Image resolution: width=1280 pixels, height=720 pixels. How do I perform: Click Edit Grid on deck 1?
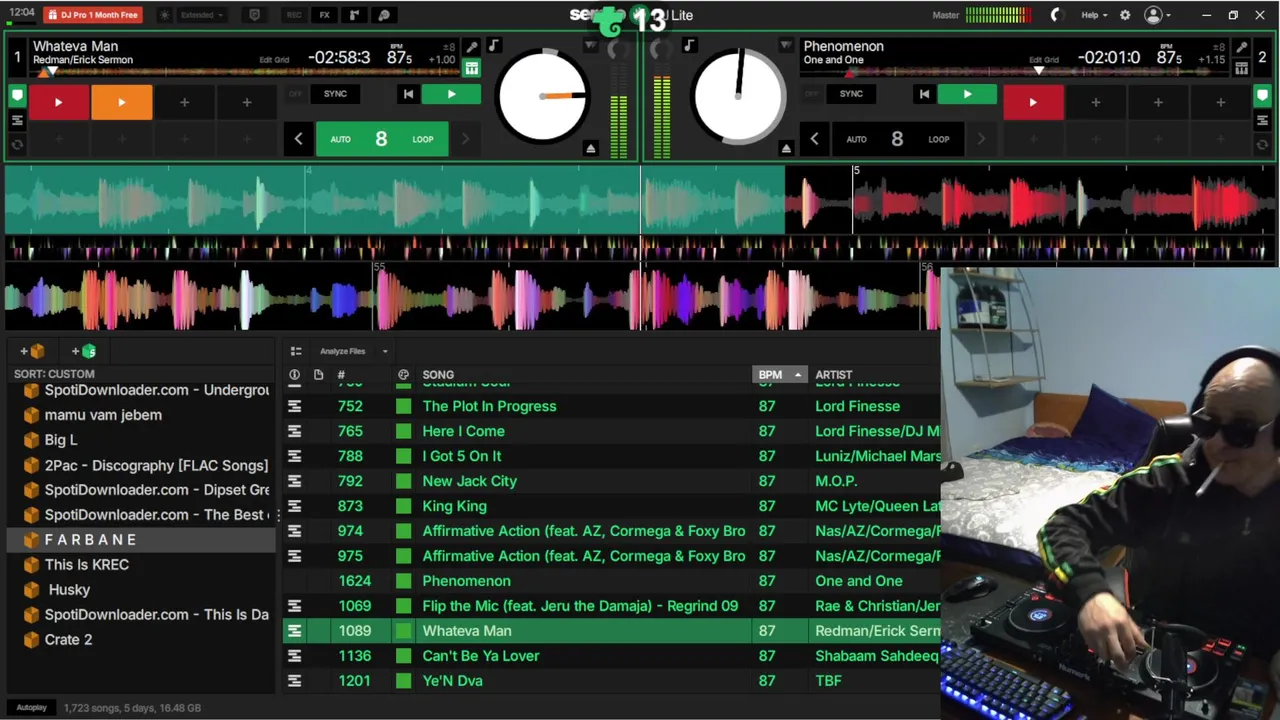(274, 60)
